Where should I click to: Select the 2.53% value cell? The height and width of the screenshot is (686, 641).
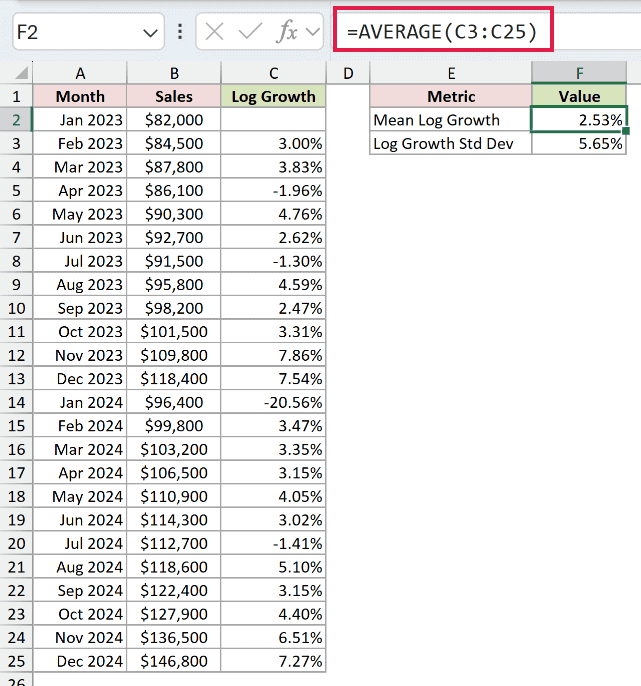pyautogui.click(x=579, y=119)
